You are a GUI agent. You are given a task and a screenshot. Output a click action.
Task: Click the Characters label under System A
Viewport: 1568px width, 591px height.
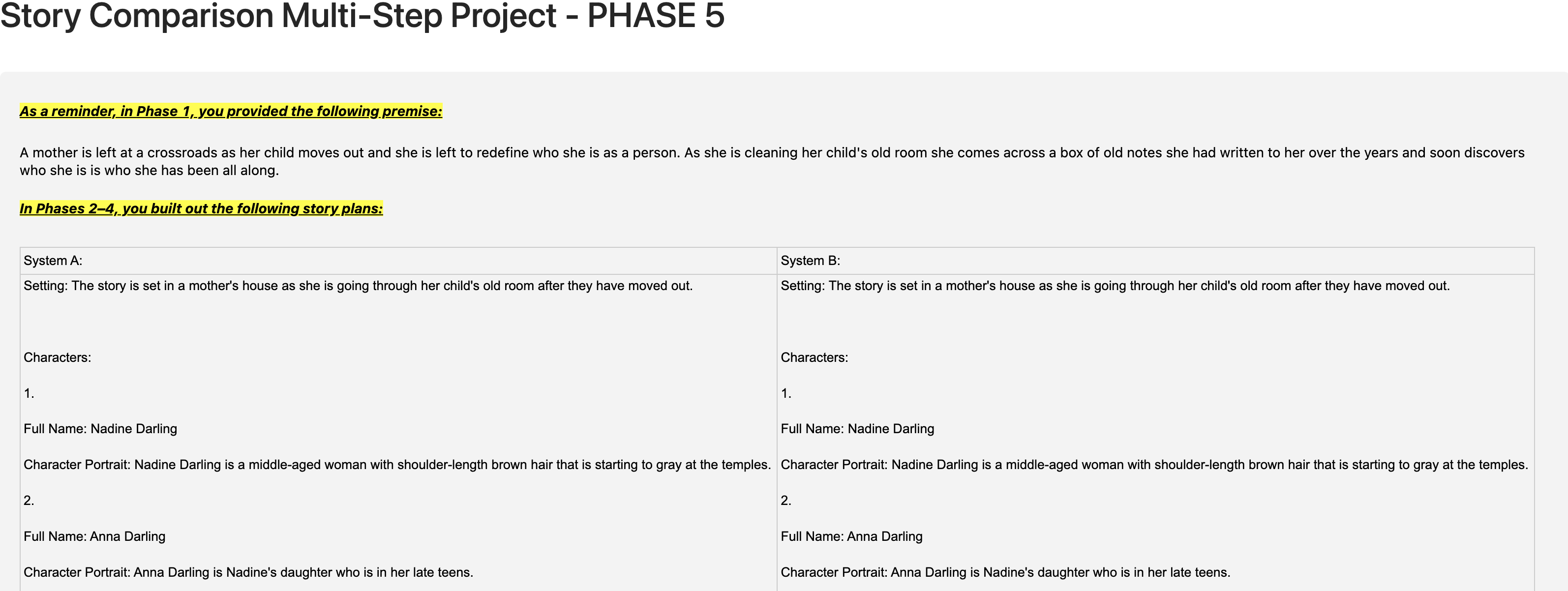pos(57,358)
